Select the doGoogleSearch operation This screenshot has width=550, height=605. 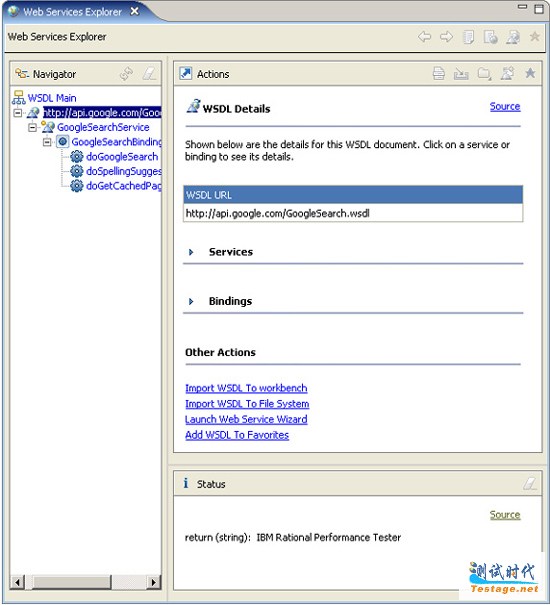[x=122, y=157]
